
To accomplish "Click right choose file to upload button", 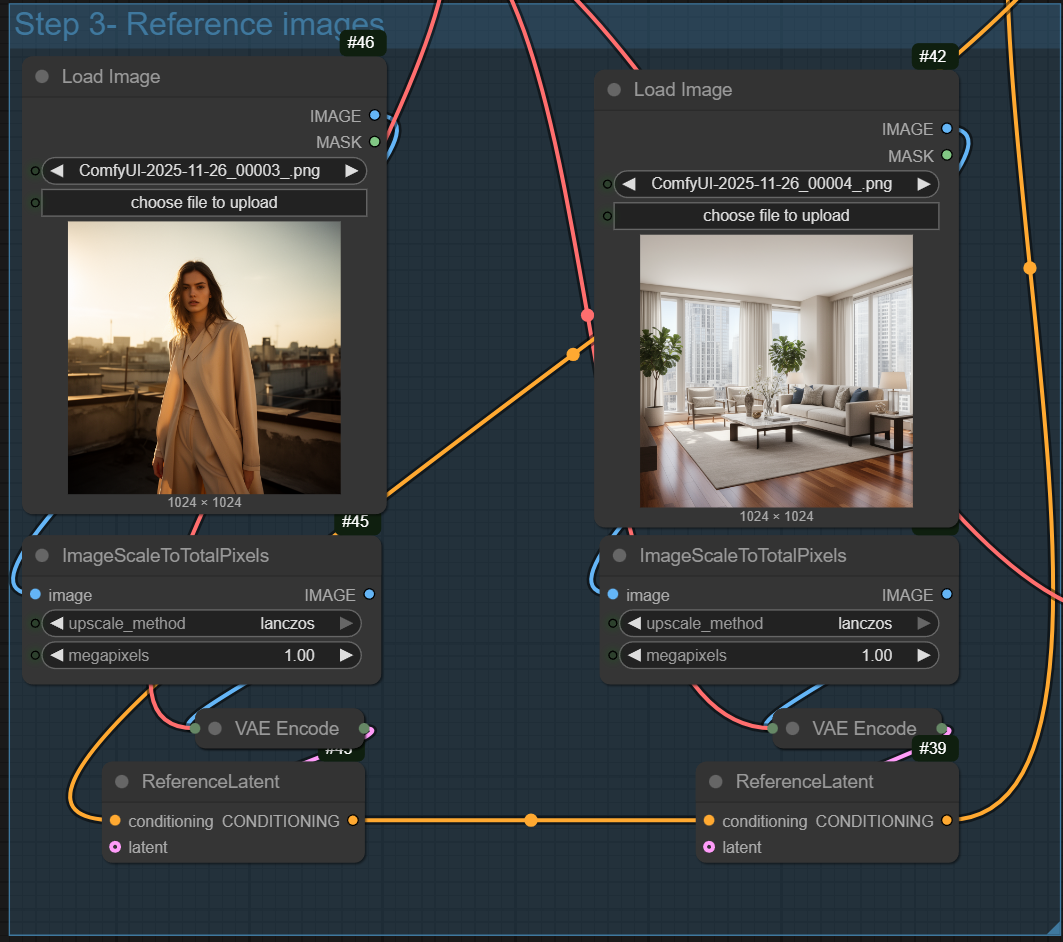I will coord(776,216).
